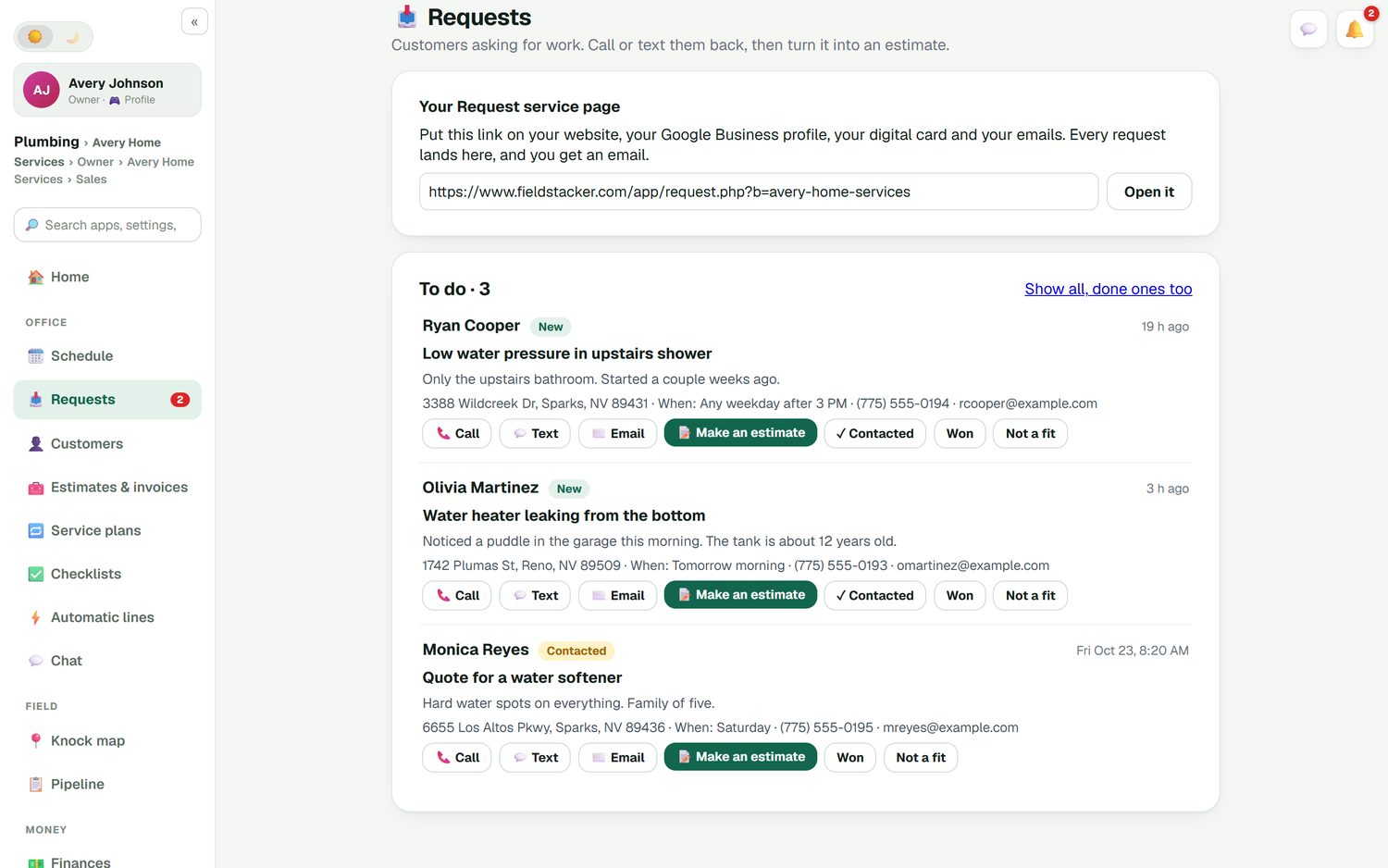This screenshot has width=1388, height=868.
Task: Click the Automatic lines lightning icon
Action: pos(36,618)
